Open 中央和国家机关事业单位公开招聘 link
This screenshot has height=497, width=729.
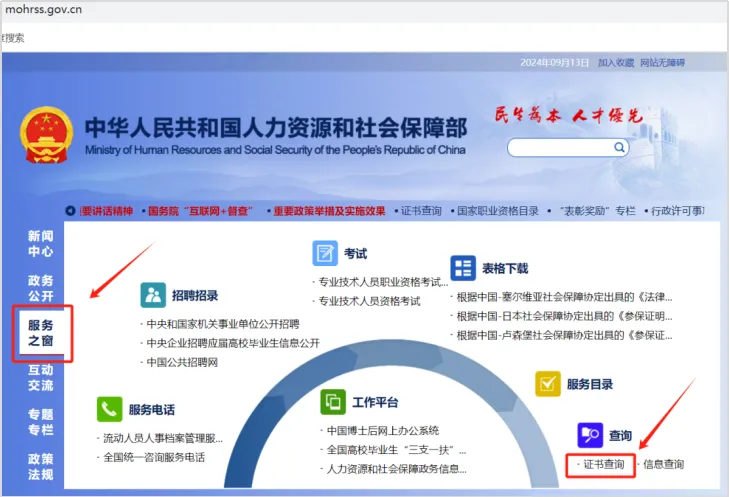(223, 324)
